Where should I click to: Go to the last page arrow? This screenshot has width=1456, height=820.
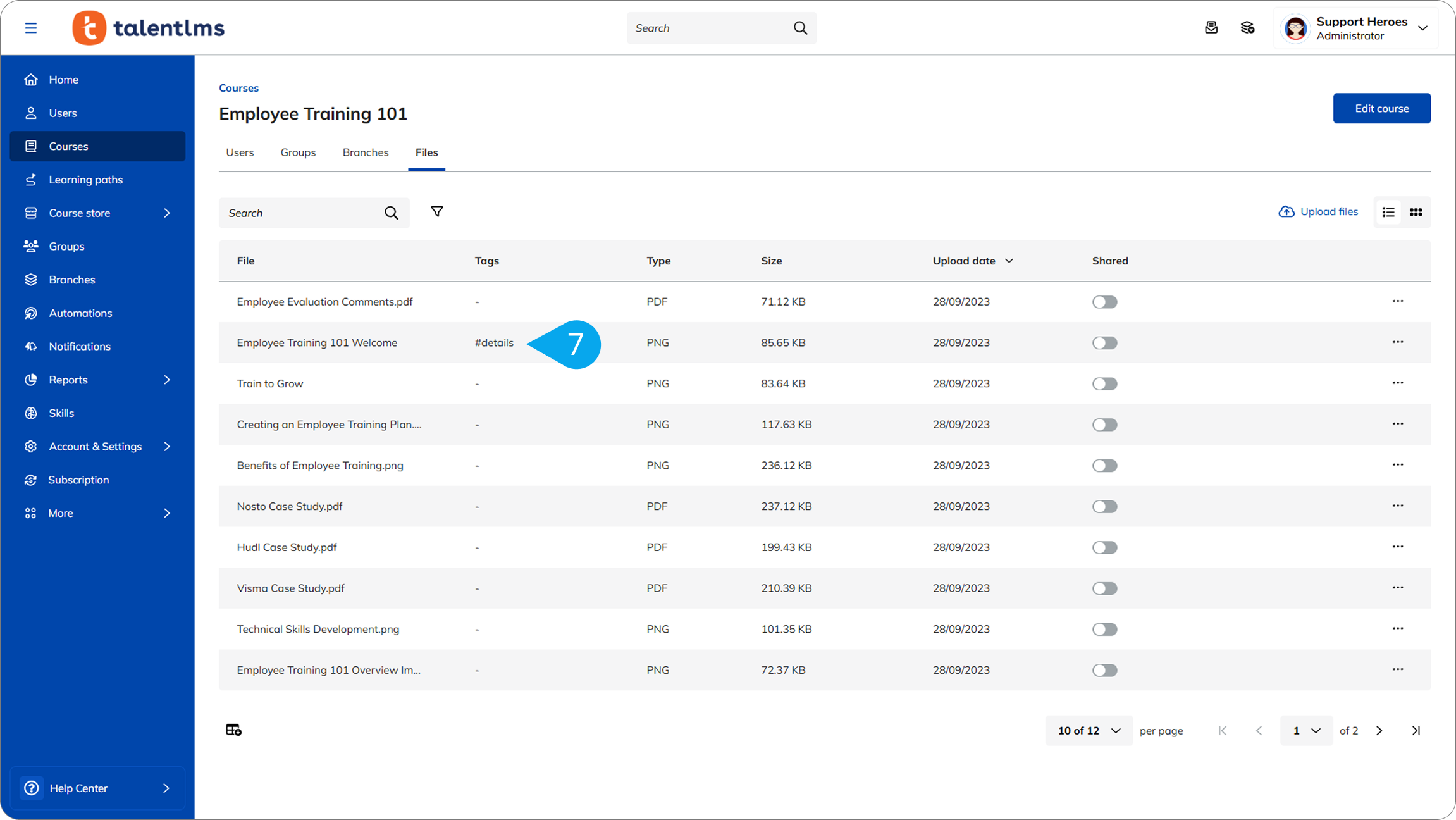1416,731
